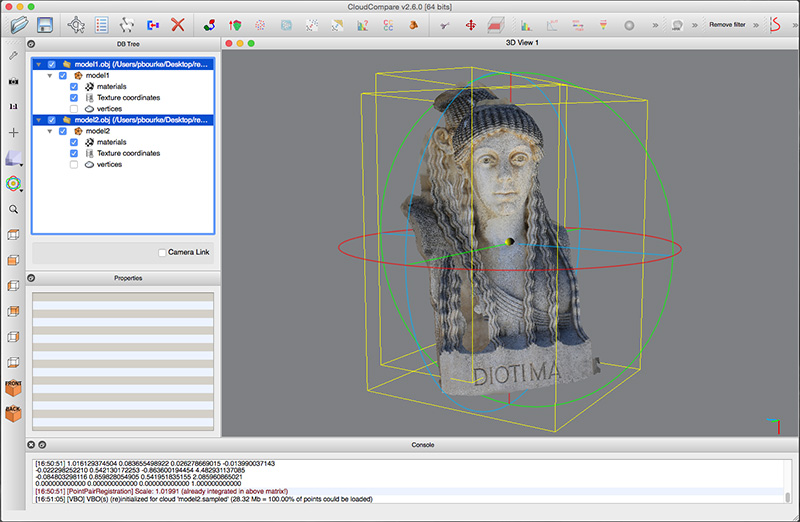Click the Remove filter button
Viewport: 800px width, 522px height.
727,24
